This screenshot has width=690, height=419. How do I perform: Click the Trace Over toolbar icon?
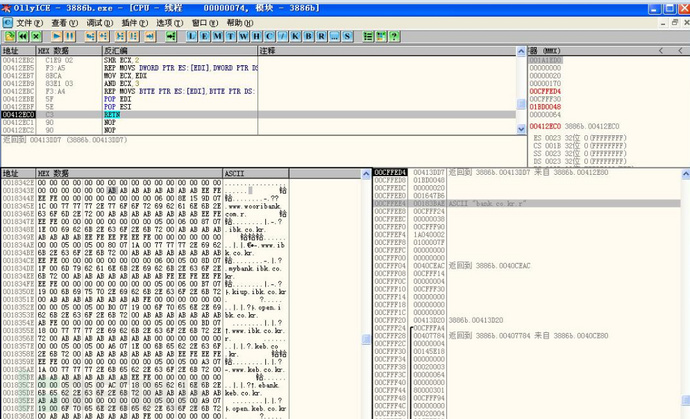click(x=133, y=37)
